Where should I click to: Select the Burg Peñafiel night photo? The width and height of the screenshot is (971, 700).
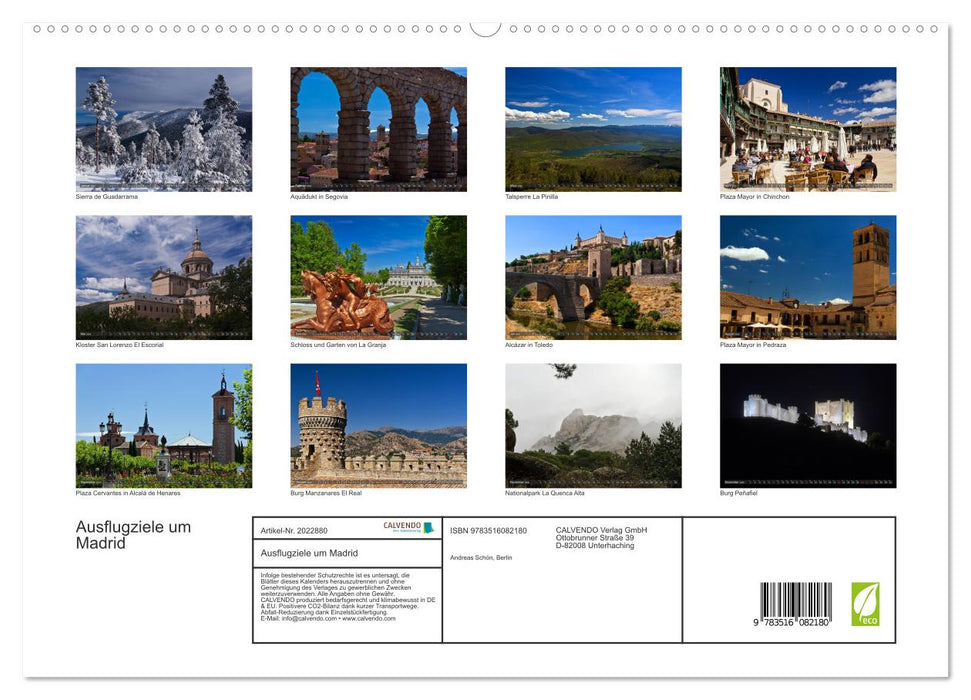point(808,424)
